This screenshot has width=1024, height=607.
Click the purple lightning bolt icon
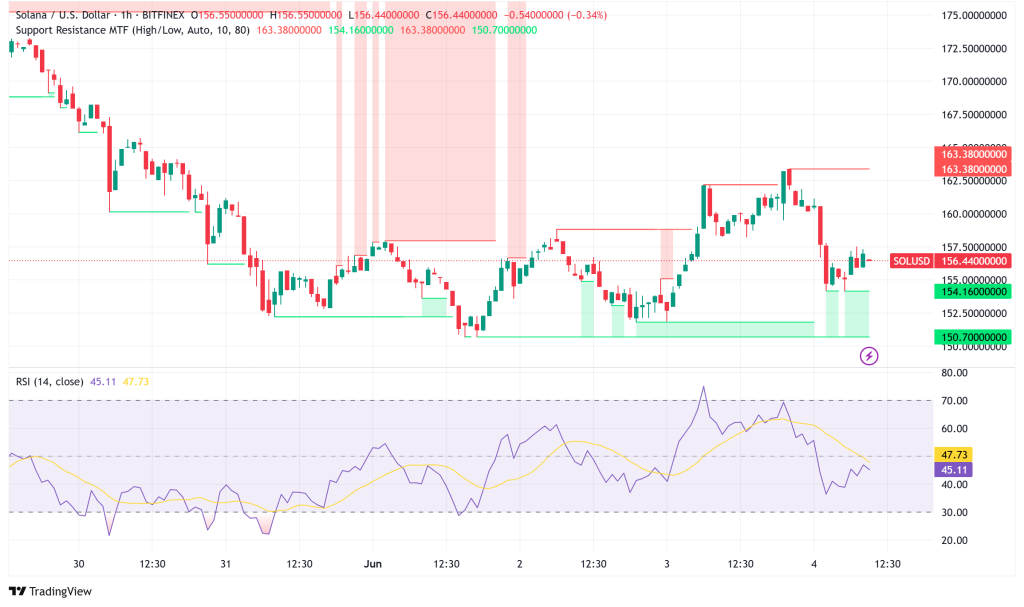pos(869,356)
